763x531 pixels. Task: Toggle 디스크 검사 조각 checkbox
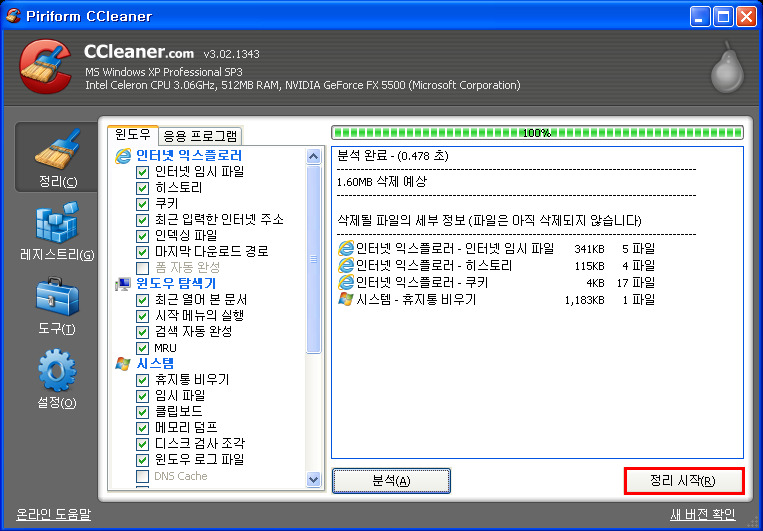(142, 444)
